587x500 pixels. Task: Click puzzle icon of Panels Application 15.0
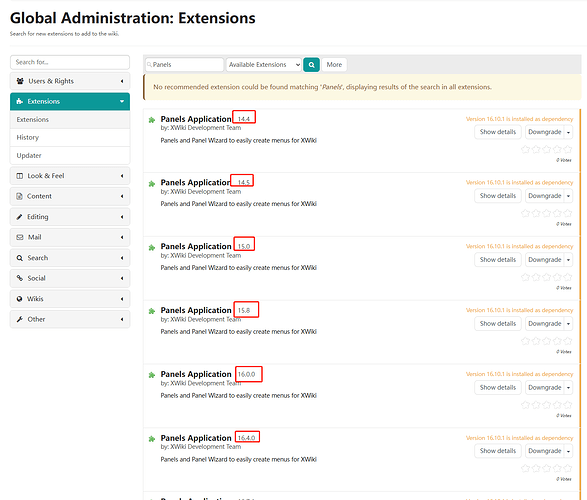[x=152, y=247]
